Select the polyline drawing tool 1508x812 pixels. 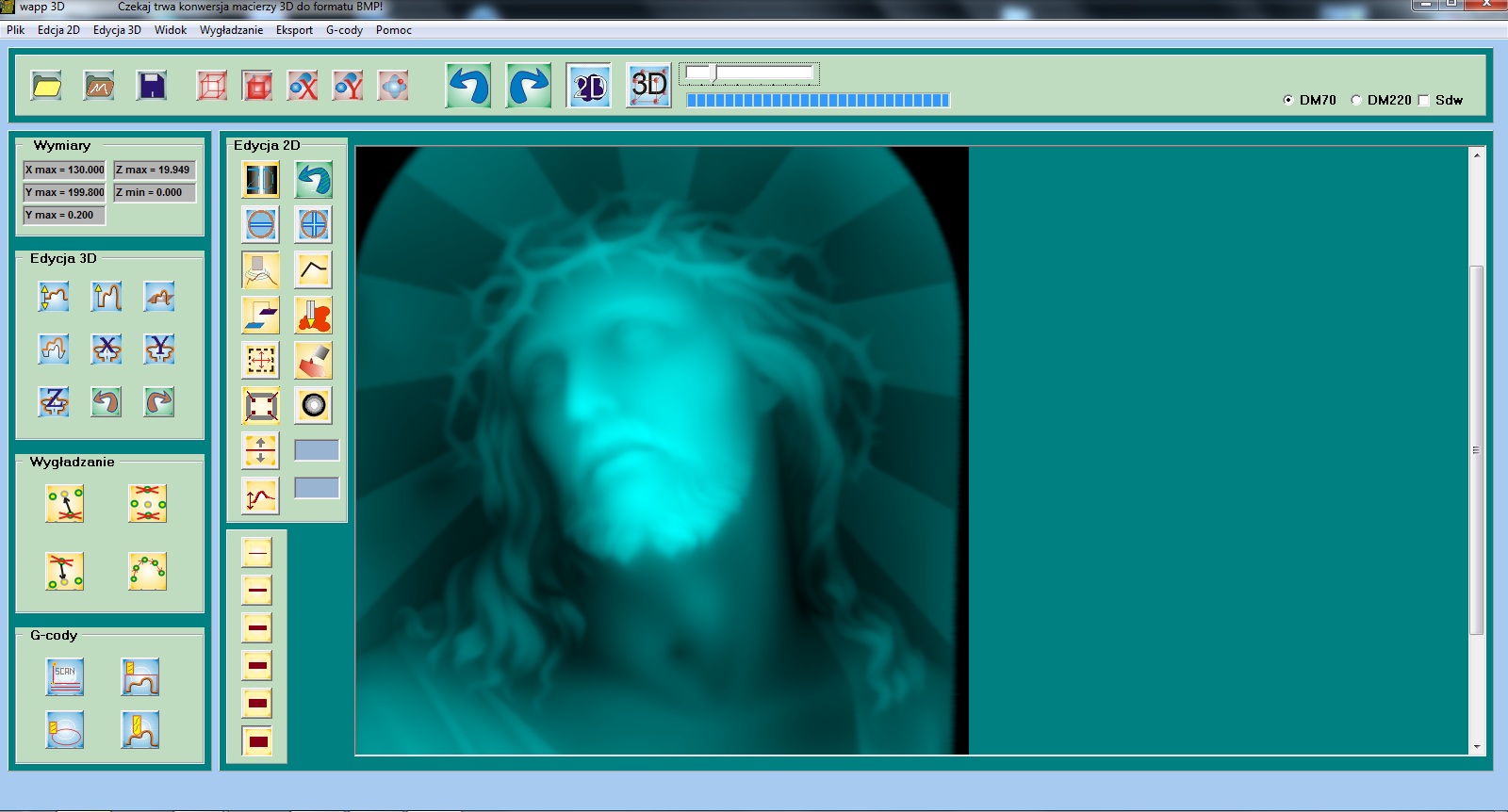[314, 269]
